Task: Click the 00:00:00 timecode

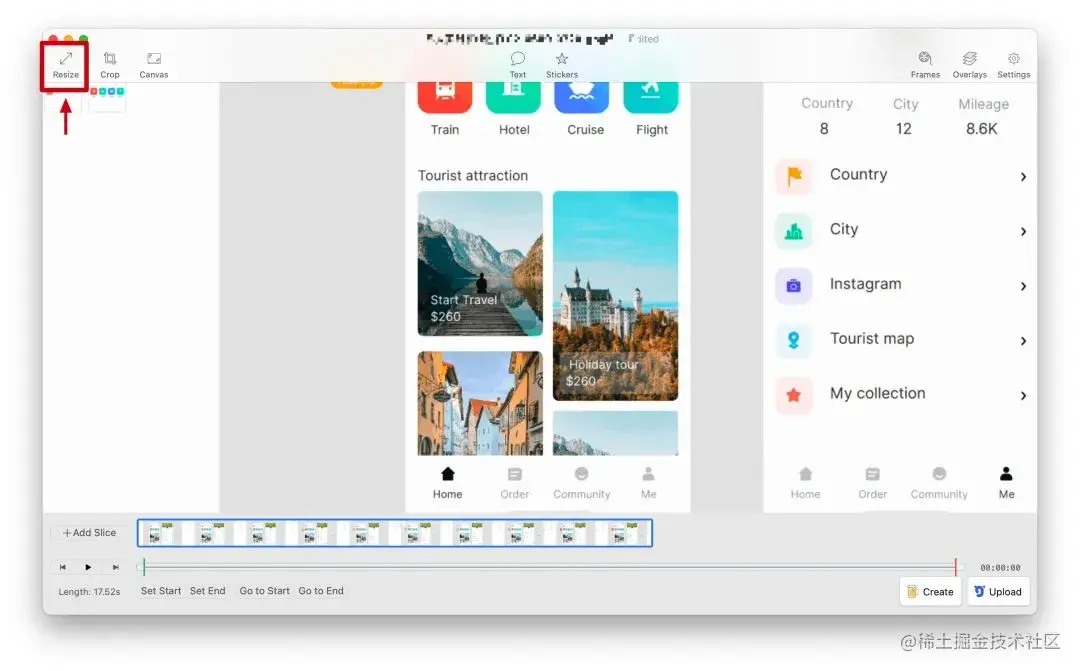Action: tap(1000, 568)
